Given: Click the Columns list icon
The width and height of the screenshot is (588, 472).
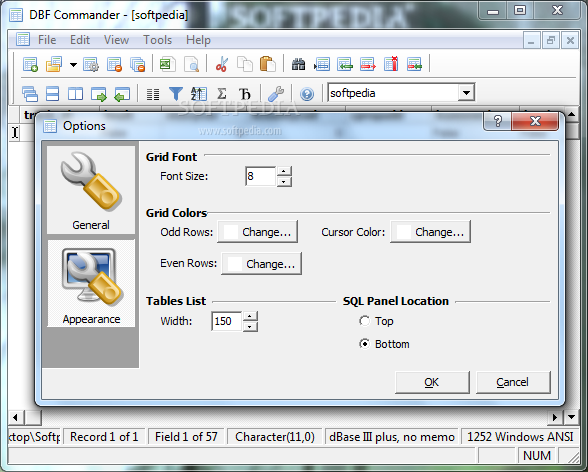Looking at the screenshot, I should tap(153, 94).
